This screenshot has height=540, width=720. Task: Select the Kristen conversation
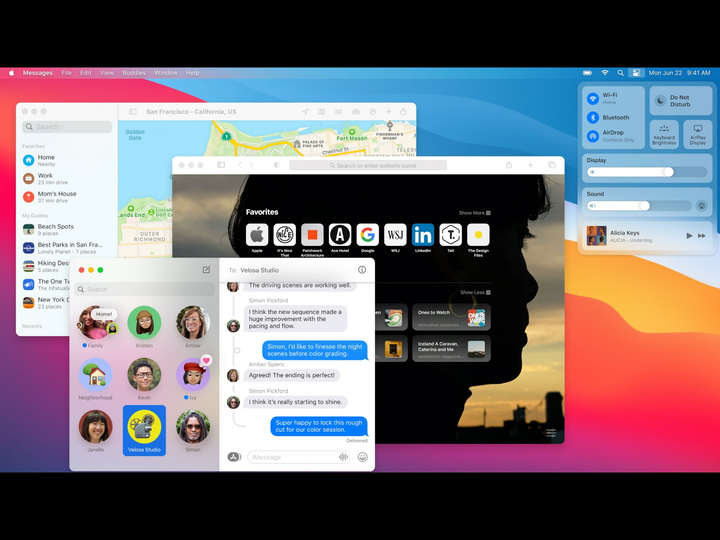click(144, 326)
